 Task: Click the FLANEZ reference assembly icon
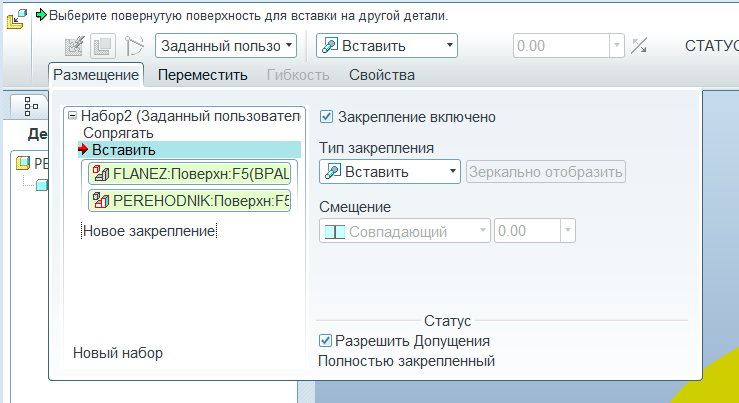101,174
